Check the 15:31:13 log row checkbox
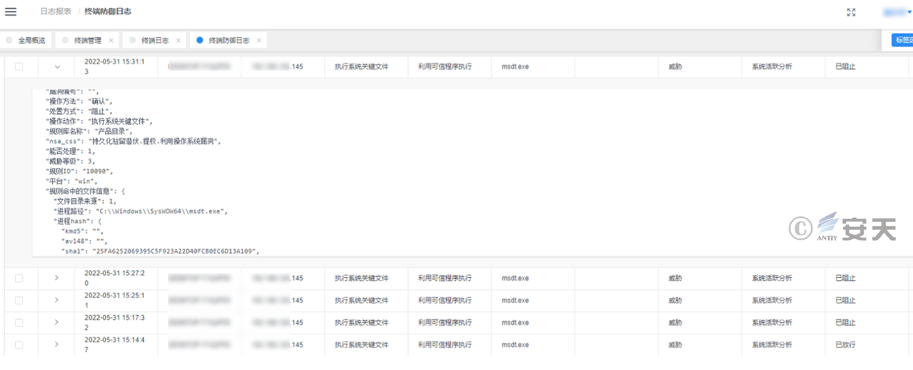This screenshot has width=913, height=370. click(x=19, y=67)
